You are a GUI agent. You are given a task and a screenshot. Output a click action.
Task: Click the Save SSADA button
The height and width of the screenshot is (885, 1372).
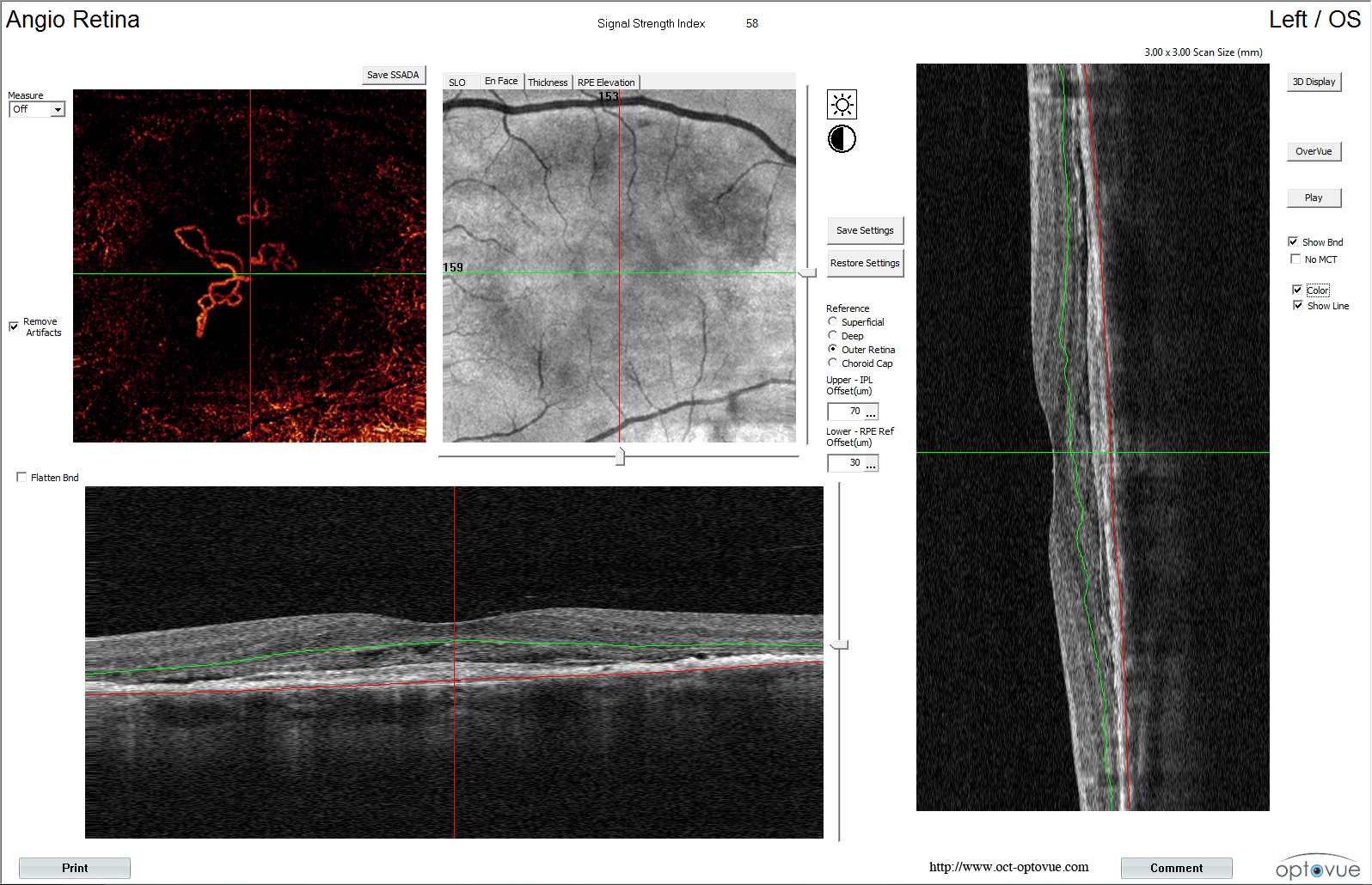tap(393, 75)
